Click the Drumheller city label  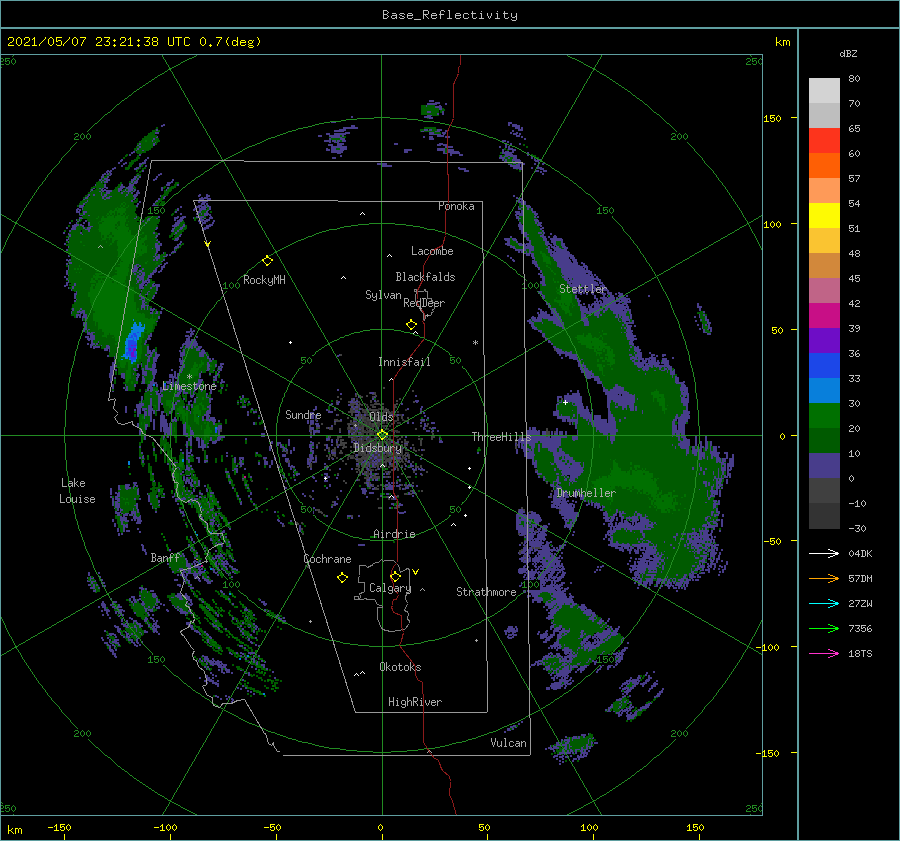(x=586, y=493)
